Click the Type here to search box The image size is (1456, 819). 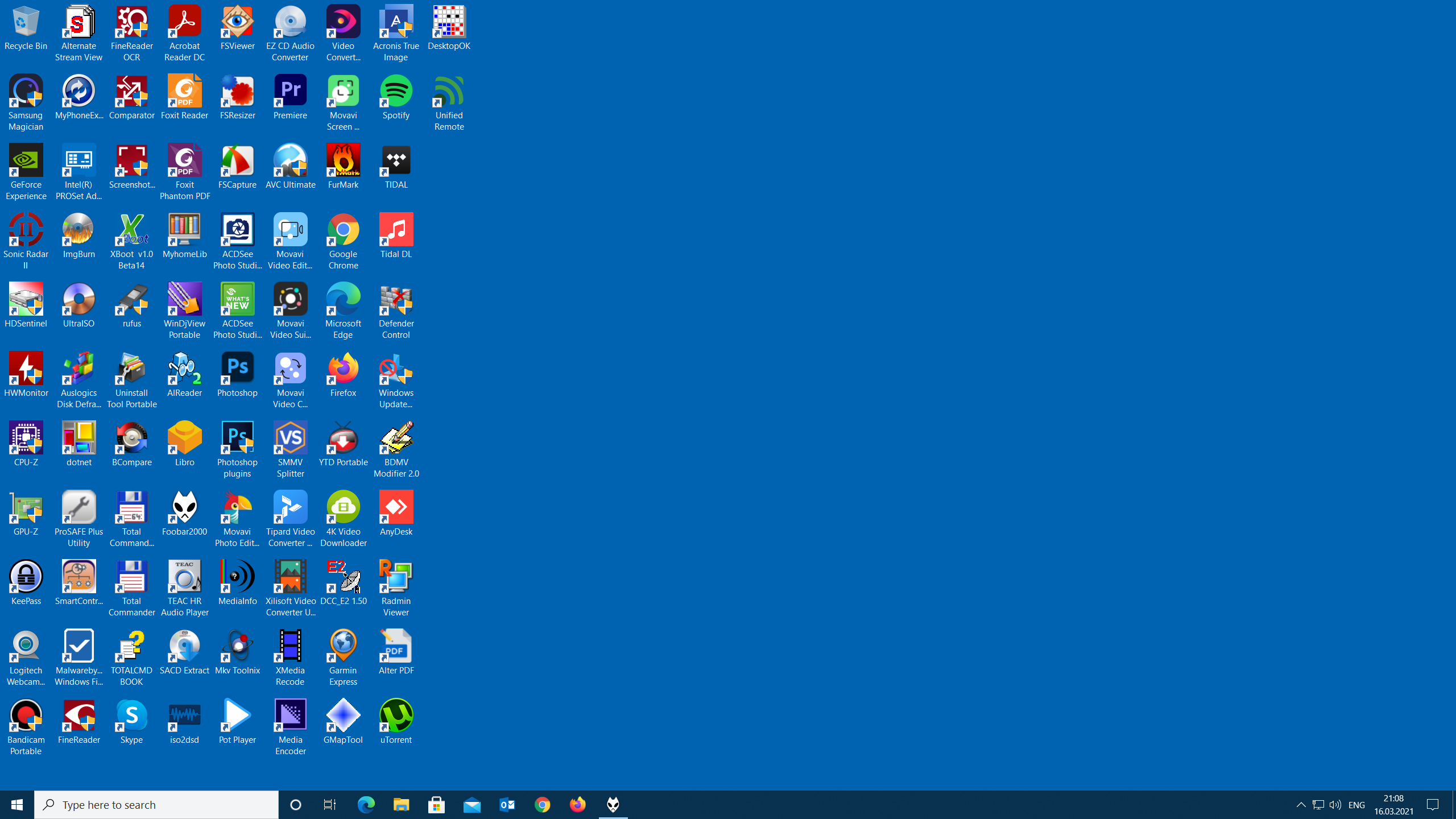(156, 805)
